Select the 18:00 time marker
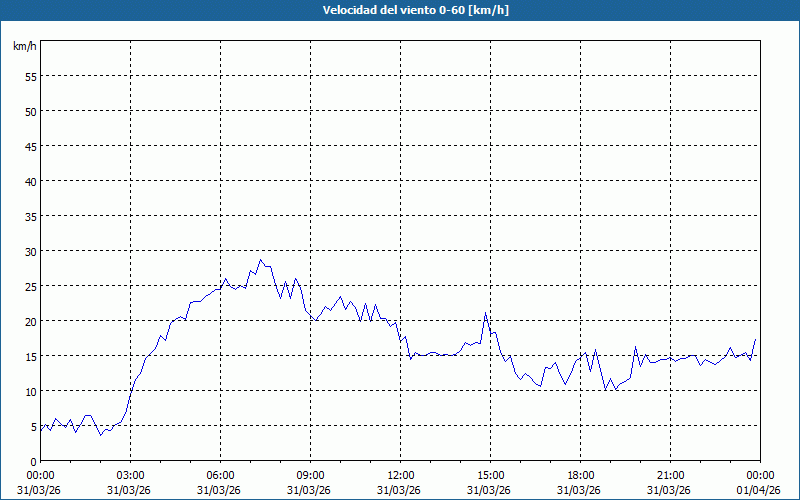Screen dimensions: 800x500 (x=580, y=475)
